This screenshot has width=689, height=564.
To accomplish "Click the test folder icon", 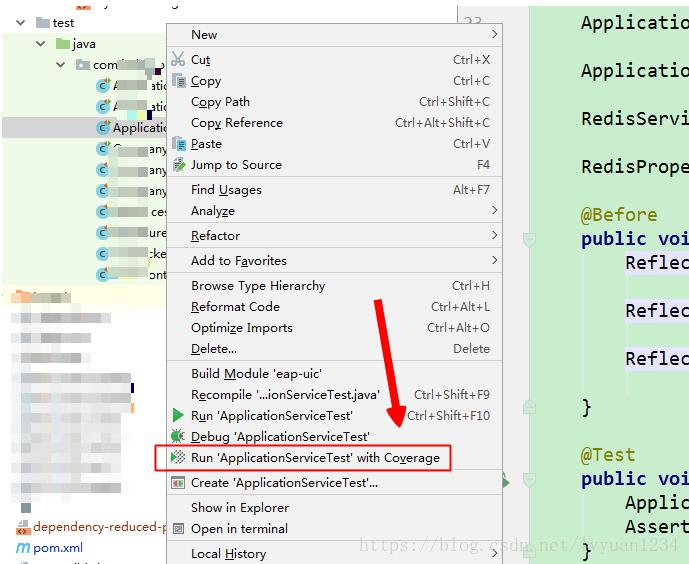I will pos(43,22).
